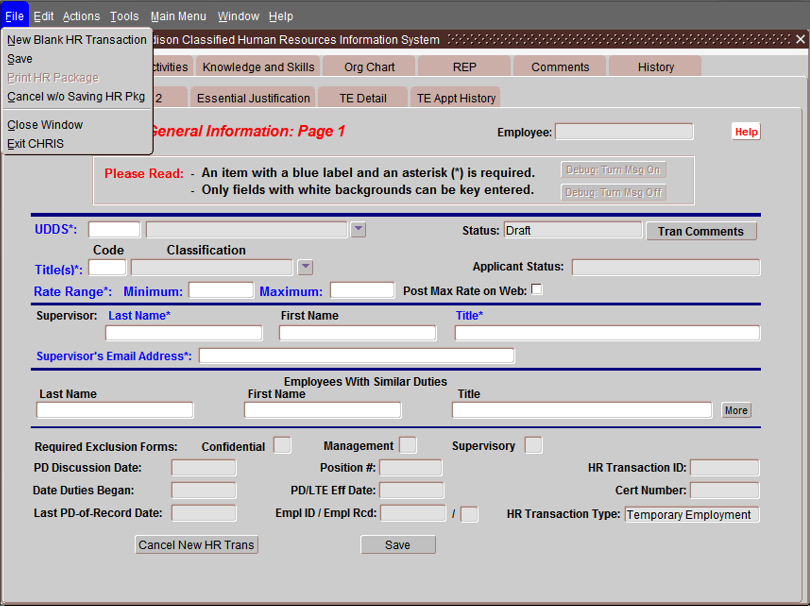This screenshot has width=810, height=606.
Task: Click Debug: Turn Msg Off button
Action: coord(613,192)
